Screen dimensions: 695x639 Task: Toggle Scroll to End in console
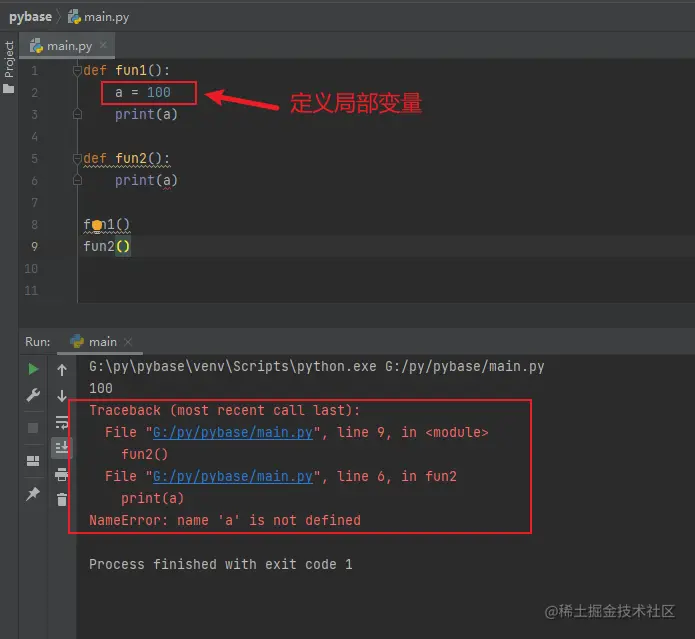point(62,448)
